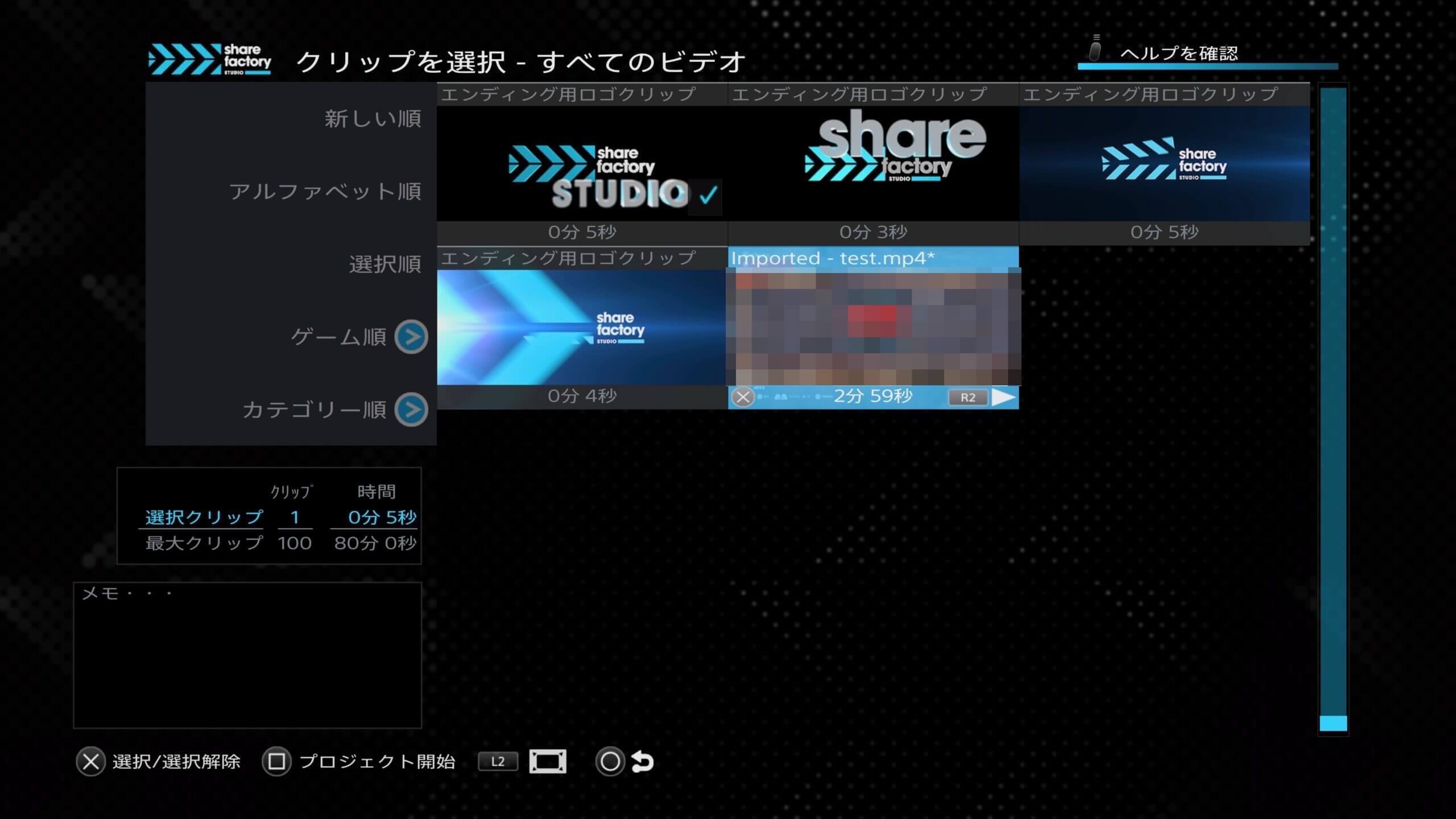Click the R2 badge on test.mp4 clip
The image size is (1456, 819).
(x=967, y=398)
